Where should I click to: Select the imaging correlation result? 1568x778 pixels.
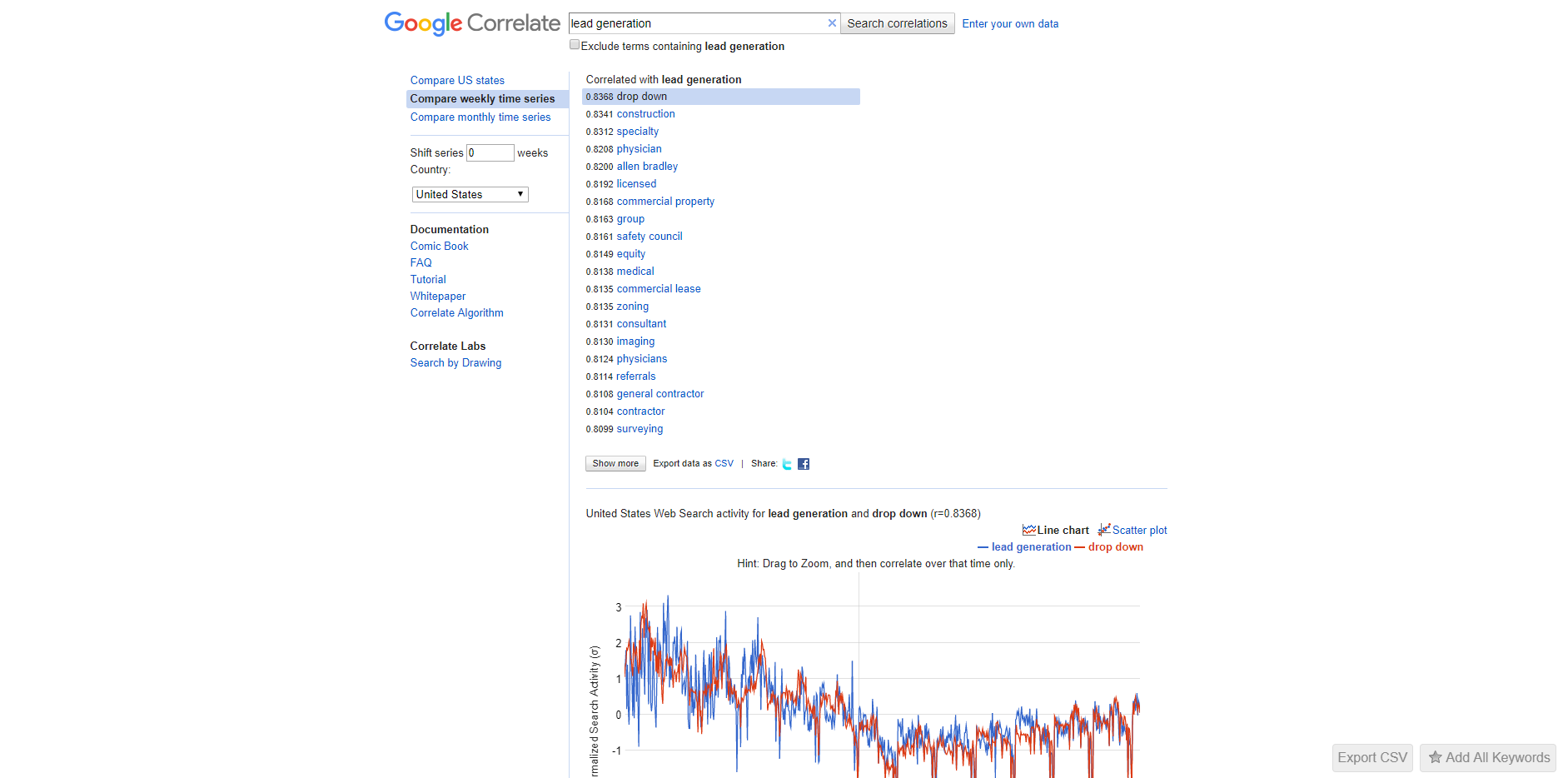coord(635,342)
